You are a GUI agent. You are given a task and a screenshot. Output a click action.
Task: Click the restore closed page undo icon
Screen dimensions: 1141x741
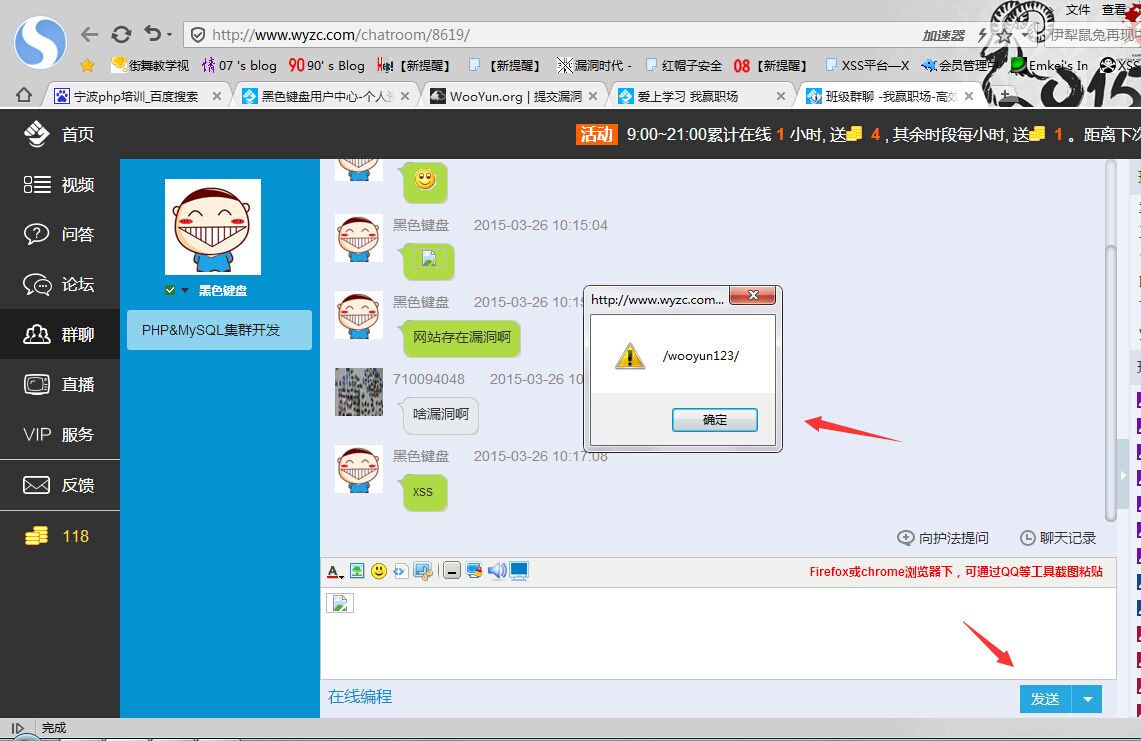click(x=153, y=33)
